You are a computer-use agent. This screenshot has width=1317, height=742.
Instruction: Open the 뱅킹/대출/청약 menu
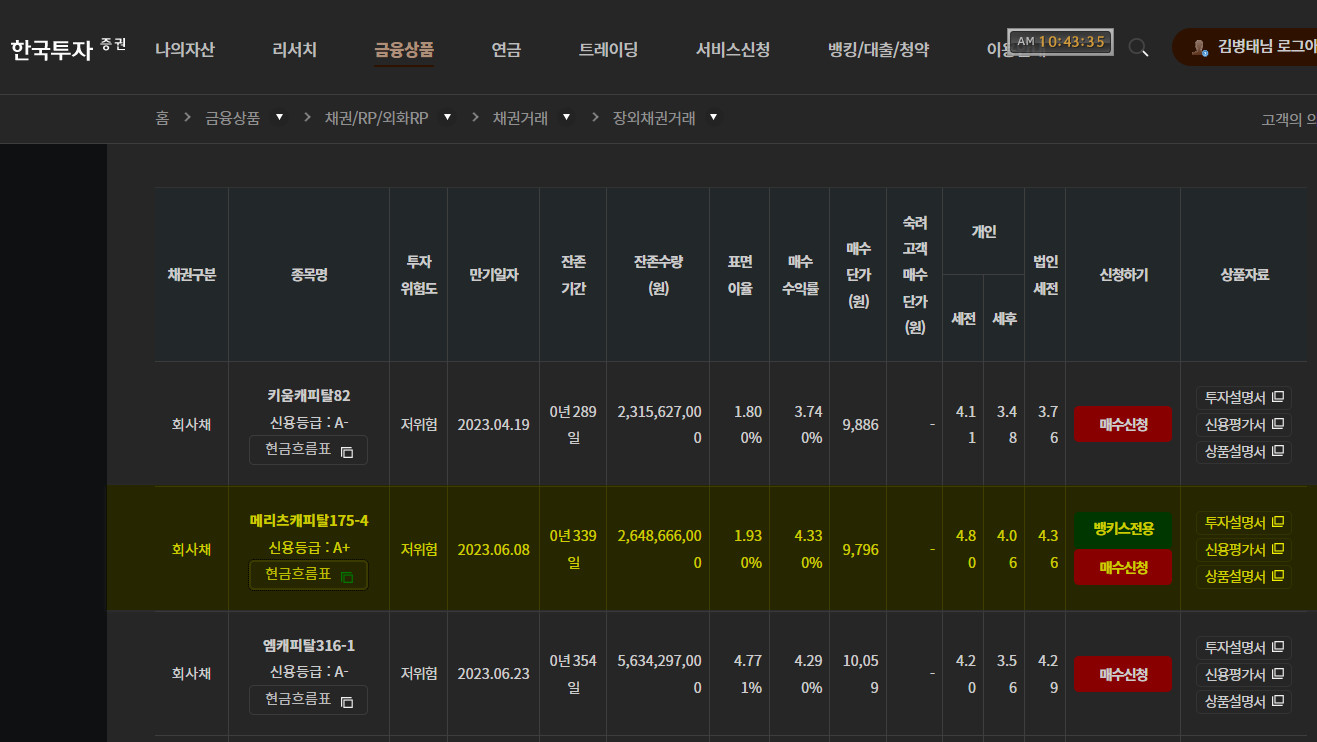coord(878,49)
